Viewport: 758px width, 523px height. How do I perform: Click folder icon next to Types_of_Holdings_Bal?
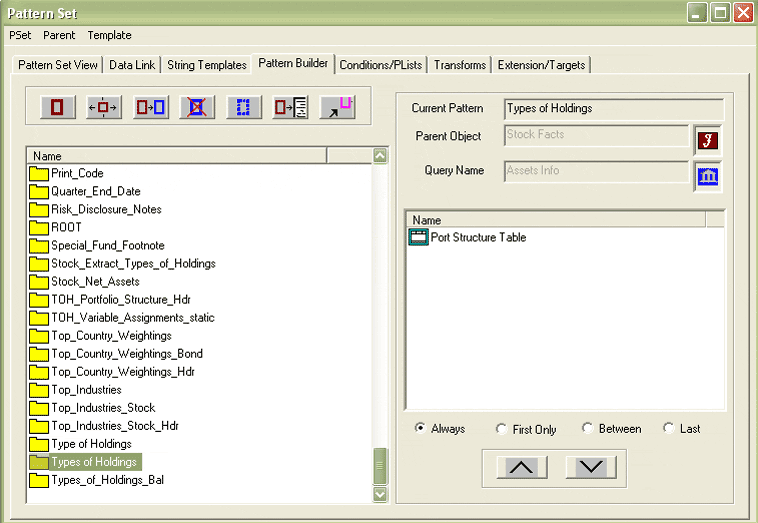click(x=39, y=480)
